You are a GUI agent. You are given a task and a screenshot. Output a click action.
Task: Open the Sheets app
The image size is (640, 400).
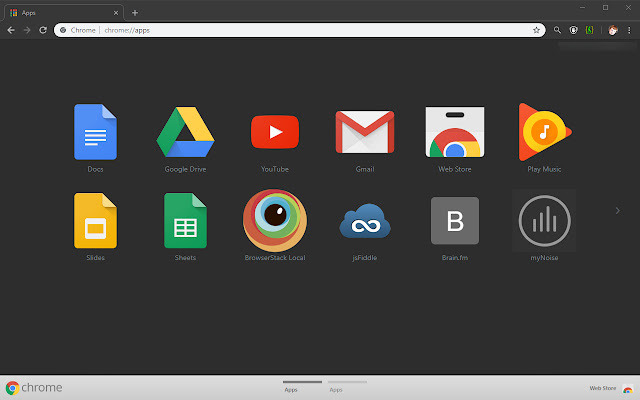click(x=185, y=220)
